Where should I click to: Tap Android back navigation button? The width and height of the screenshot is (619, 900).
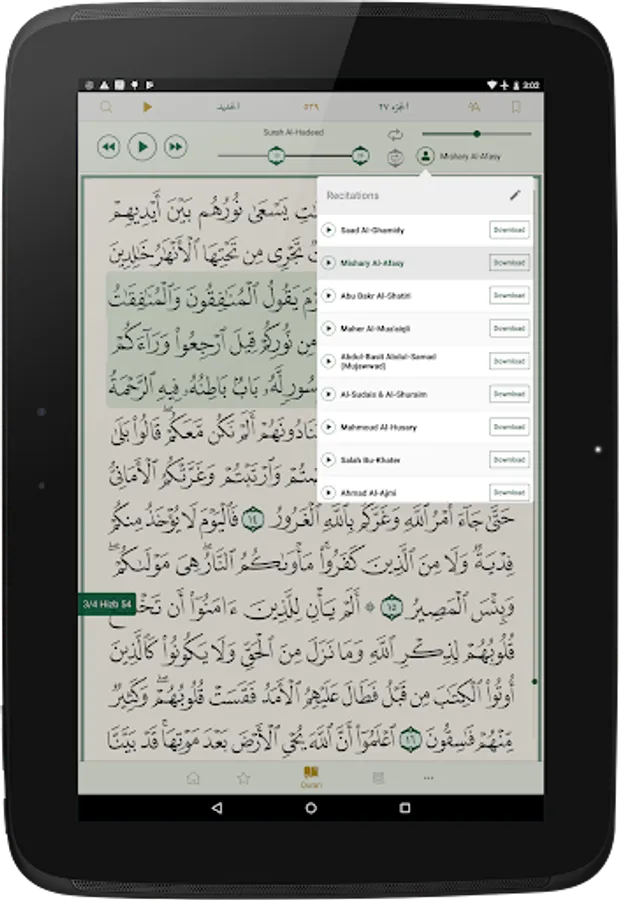pos(216,808)
